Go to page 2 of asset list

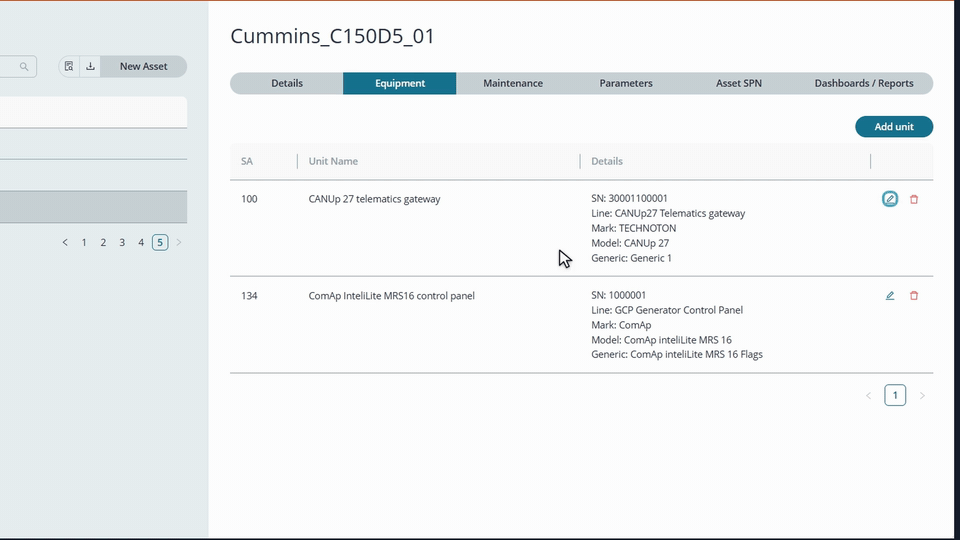[103, 242]
